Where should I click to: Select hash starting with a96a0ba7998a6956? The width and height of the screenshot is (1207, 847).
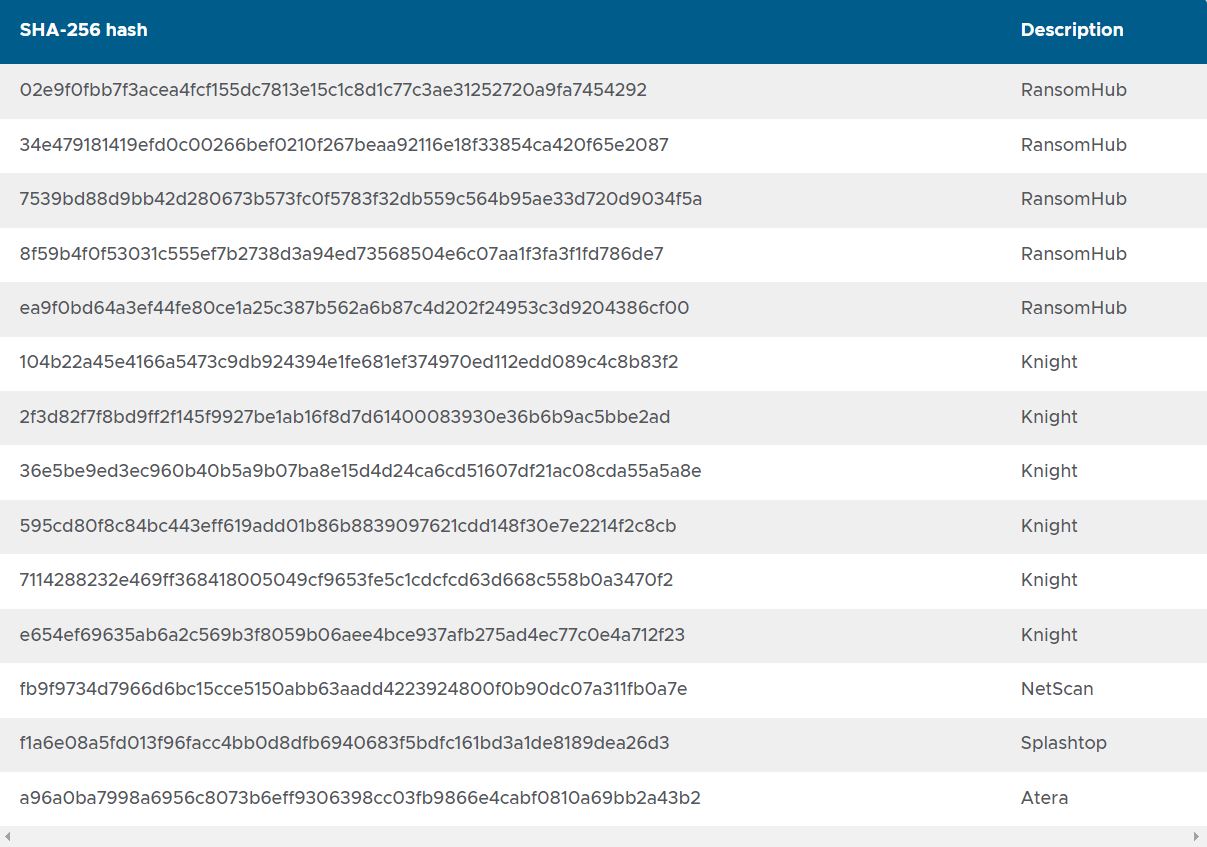[360, 798]
